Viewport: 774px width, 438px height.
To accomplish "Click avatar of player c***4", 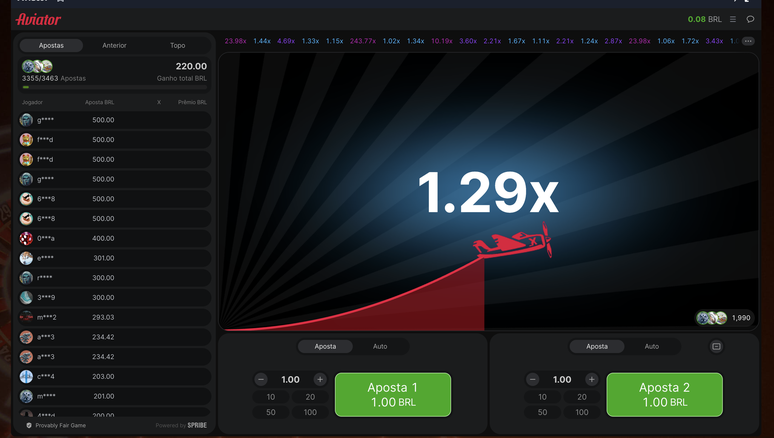I will (x=26, y=376).
